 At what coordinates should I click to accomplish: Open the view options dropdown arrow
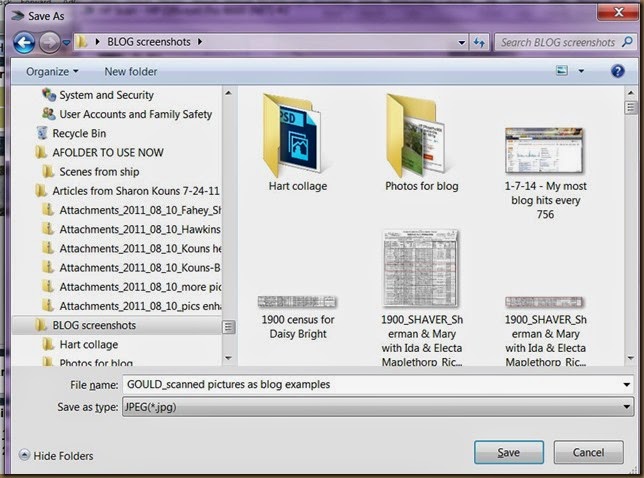click(x=581, y=71)
